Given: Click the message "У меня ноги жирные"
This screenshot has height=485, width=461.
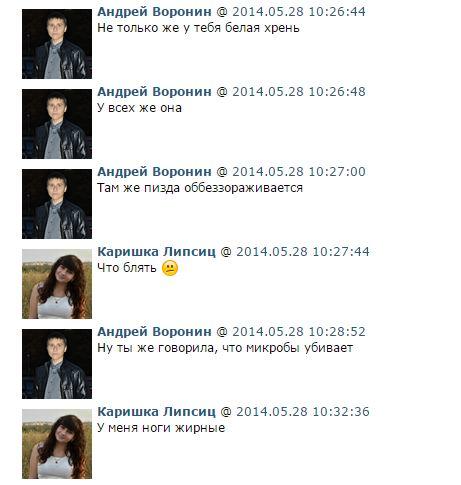Looking at the screenshot, I should [x=161, y=428].
